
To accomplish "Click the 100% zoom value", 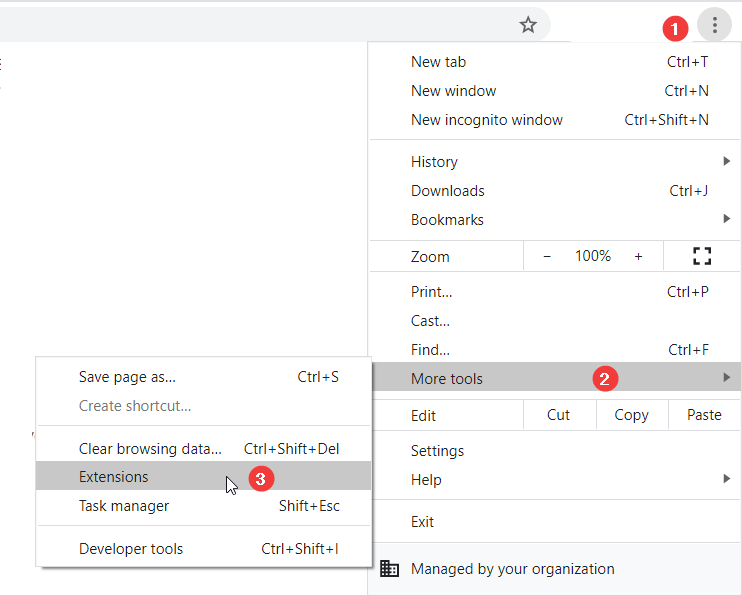I will tap(592, 256).
